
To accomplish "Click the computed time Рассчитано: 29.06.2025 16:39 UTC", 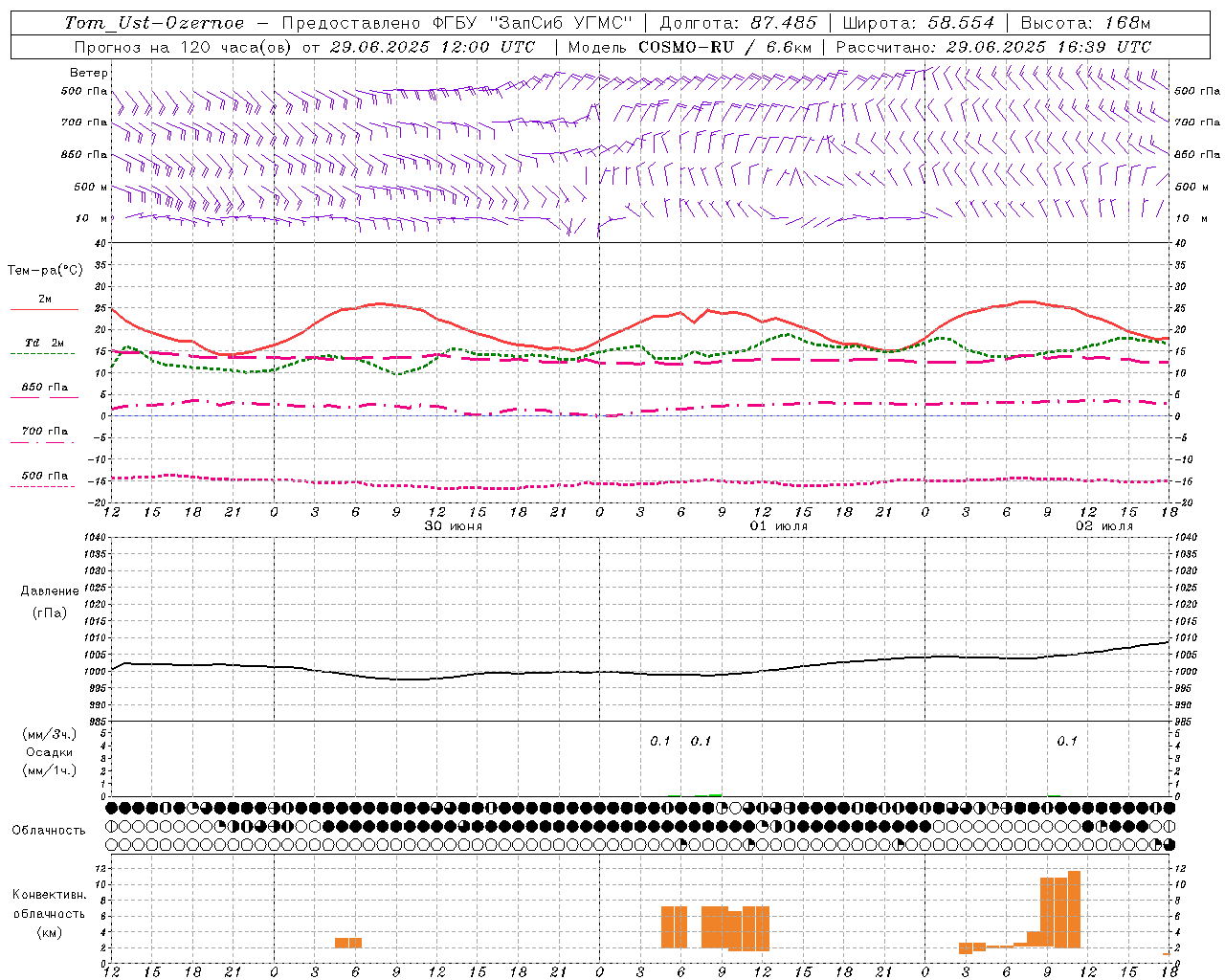I will pos(993,47).
